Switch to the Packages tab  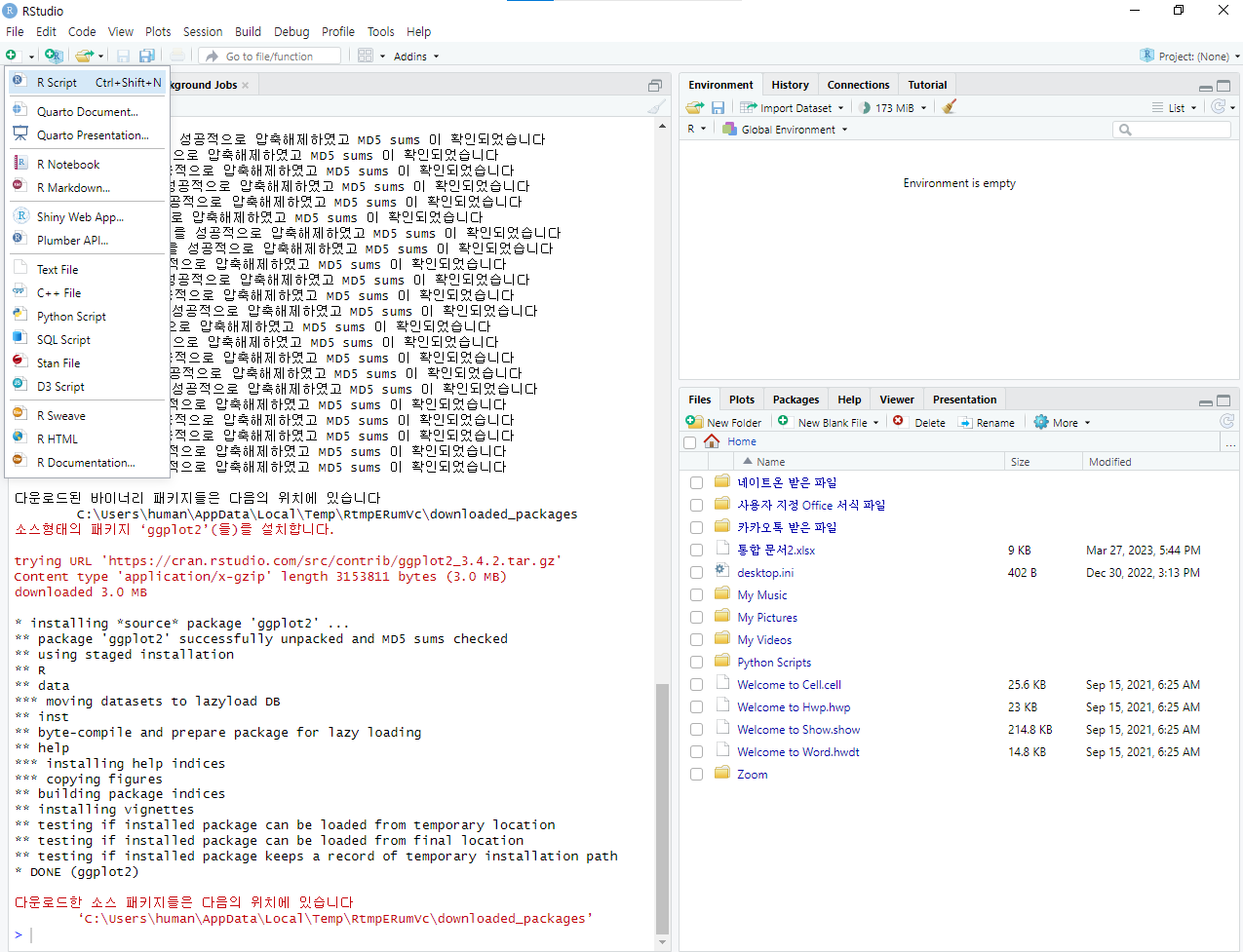pyautogui.click(x=796, y=400)
